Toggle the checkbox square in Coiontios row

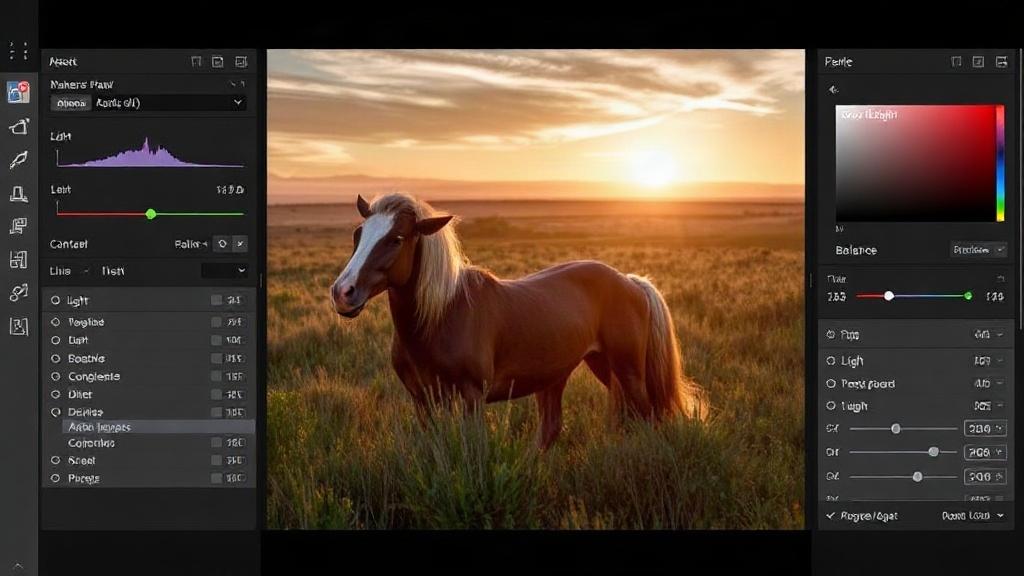[216, 443]
